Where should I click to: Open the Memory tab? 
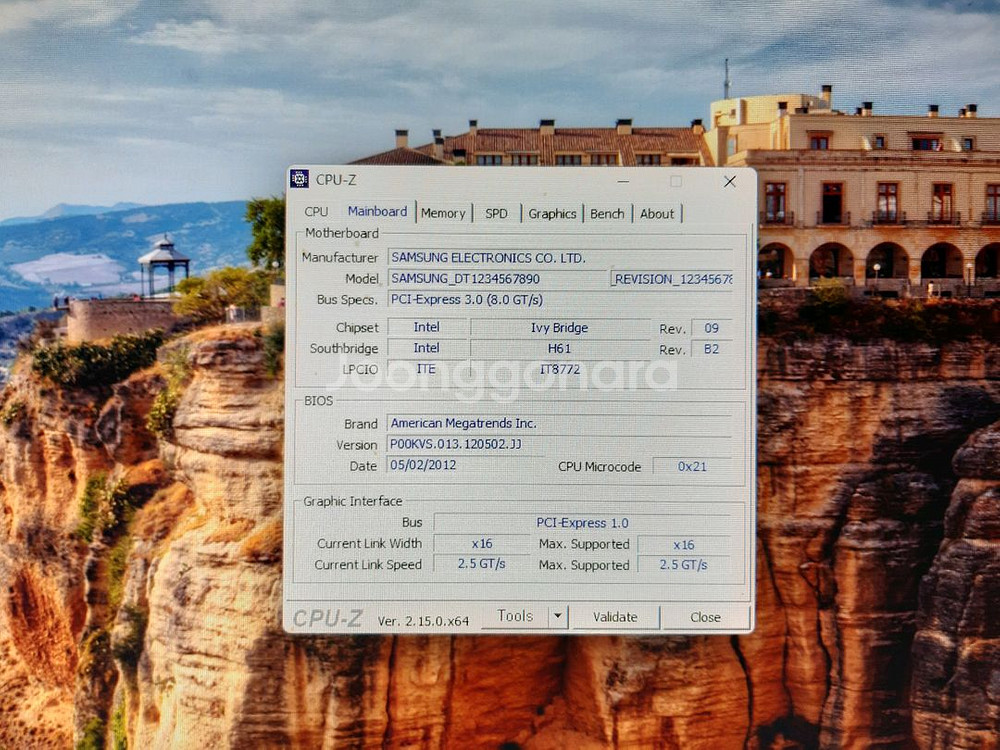tap(443, 213)
